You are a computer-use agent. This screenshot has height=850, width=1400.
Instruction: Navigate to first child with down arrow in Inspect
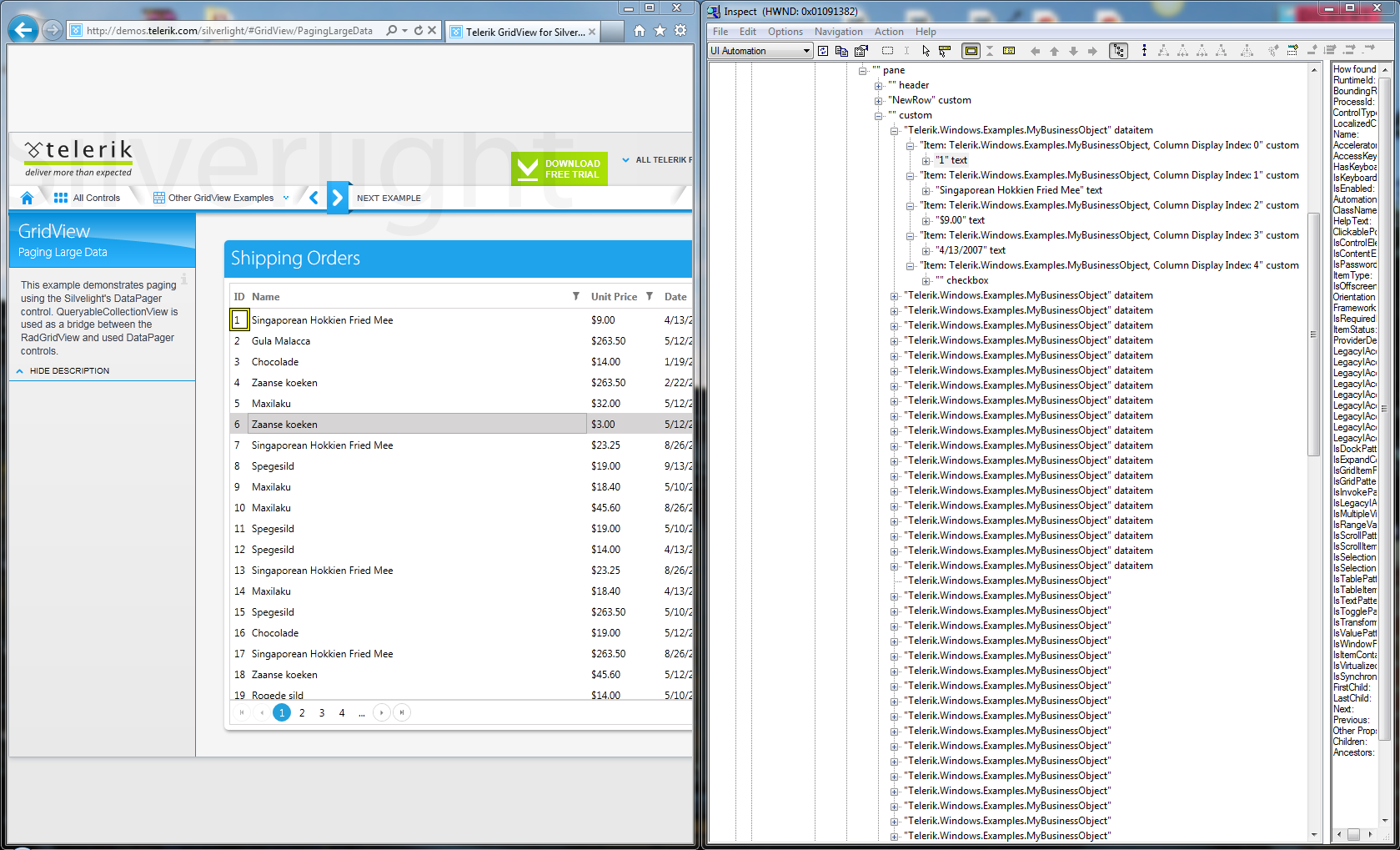pos(1073,51)
